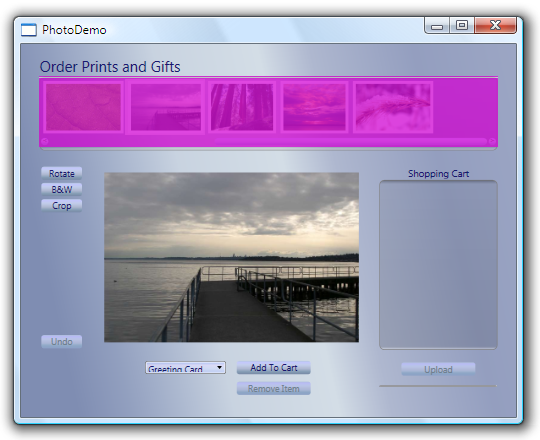Select the pier thumbnail in the strip
This screenshot has width=540, height=440.
(166, 107)
